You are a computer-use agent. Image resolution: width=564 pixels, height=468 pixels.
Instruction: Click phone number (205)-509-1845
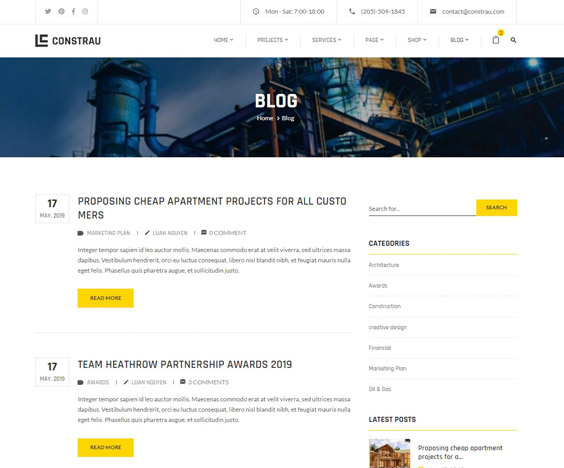(x=383, y=12)
